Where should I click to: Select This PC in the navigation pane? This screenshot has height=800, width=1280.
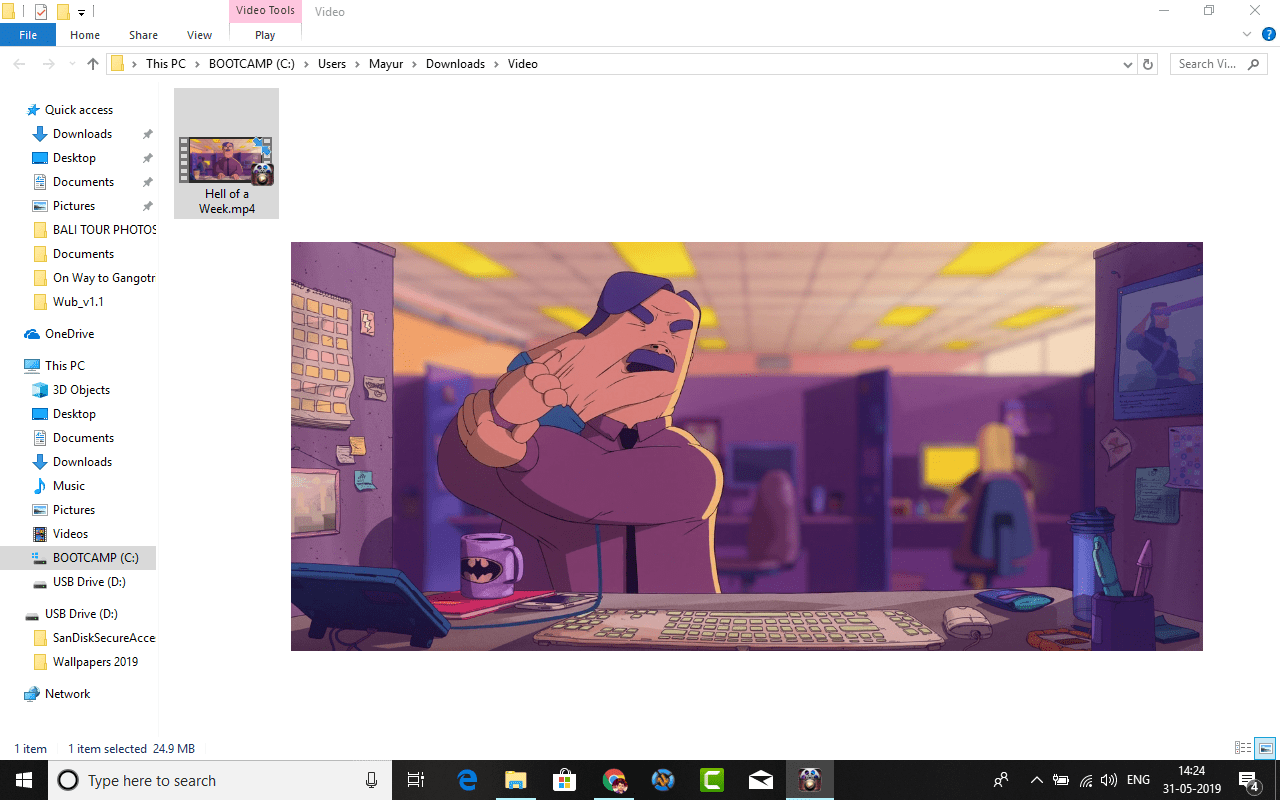click(x=64, y=366)
